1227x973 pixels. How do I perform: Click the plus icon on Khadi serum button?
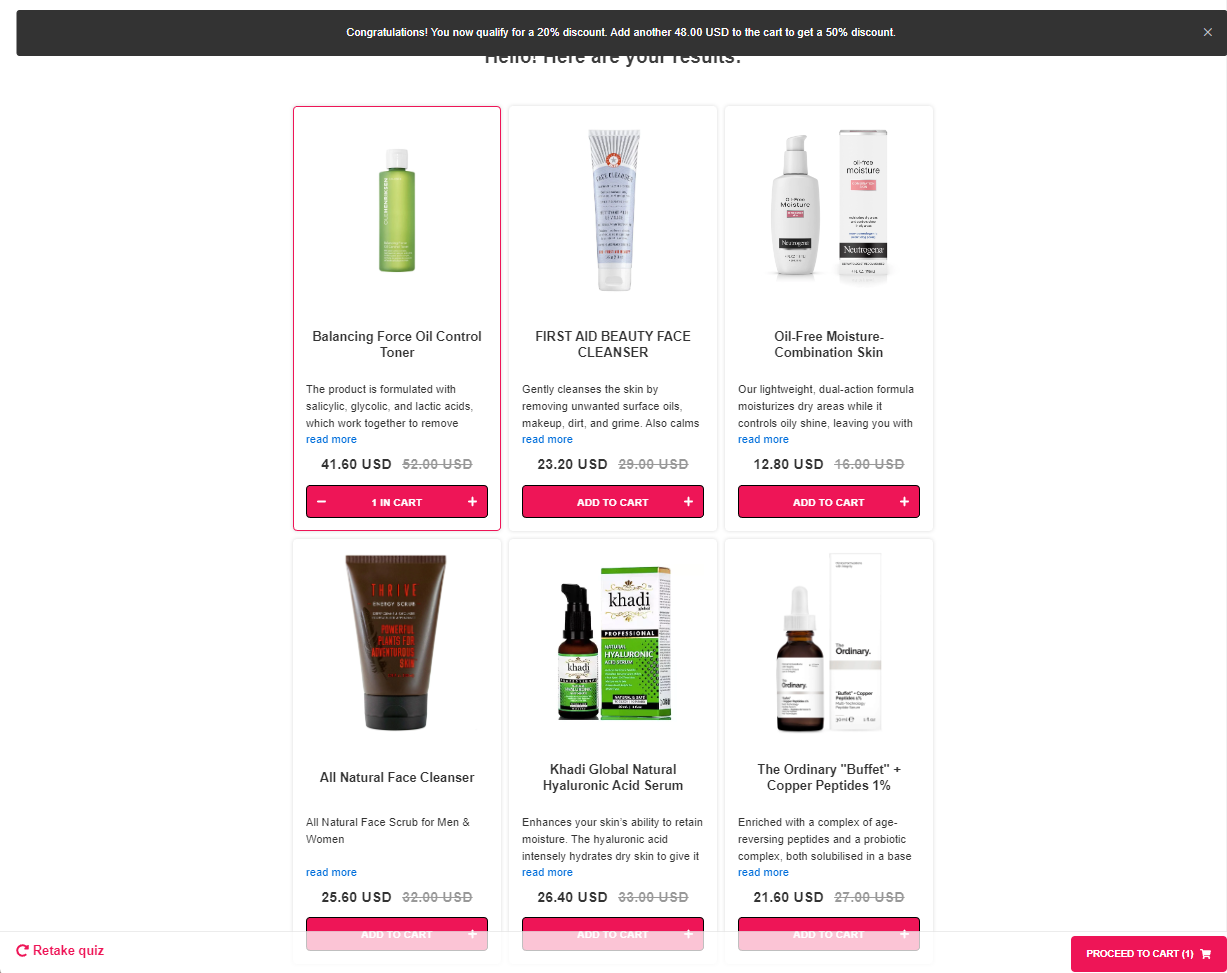click(x=688, y=934)
